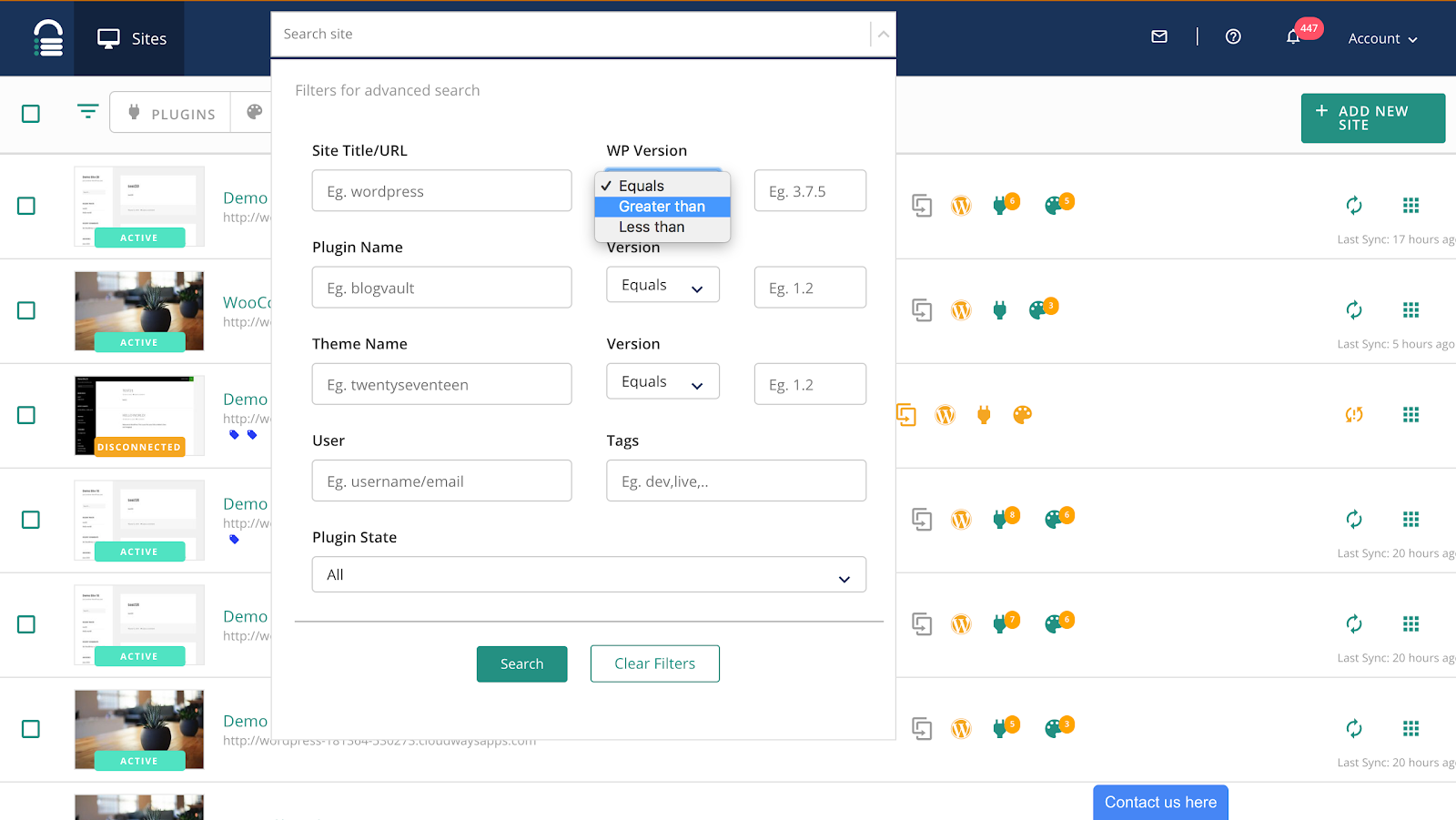Open notifications bell with 447 badge
1456x820 pixels.
[1293, 36]
